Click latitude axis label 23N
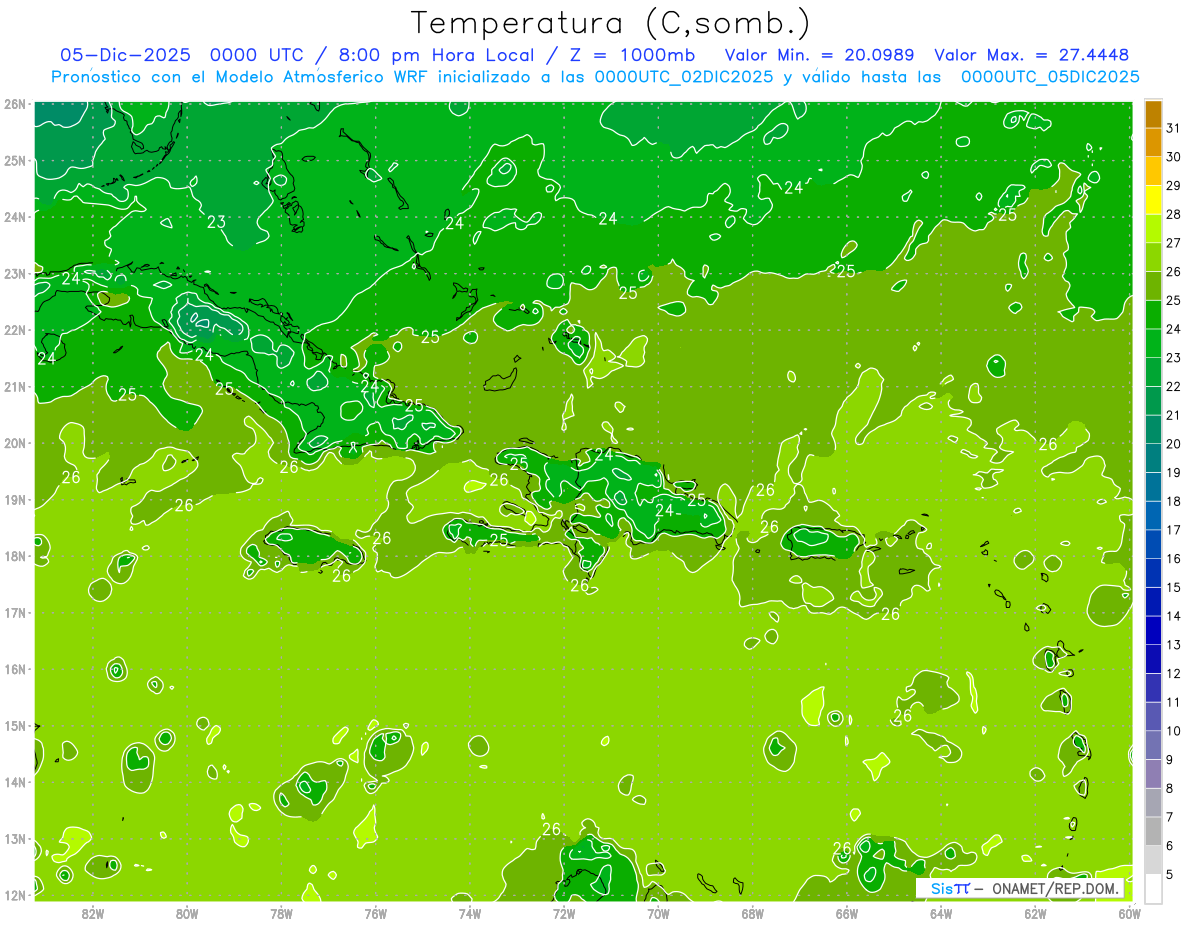1200x927 pixels. [x=14, y=273]
